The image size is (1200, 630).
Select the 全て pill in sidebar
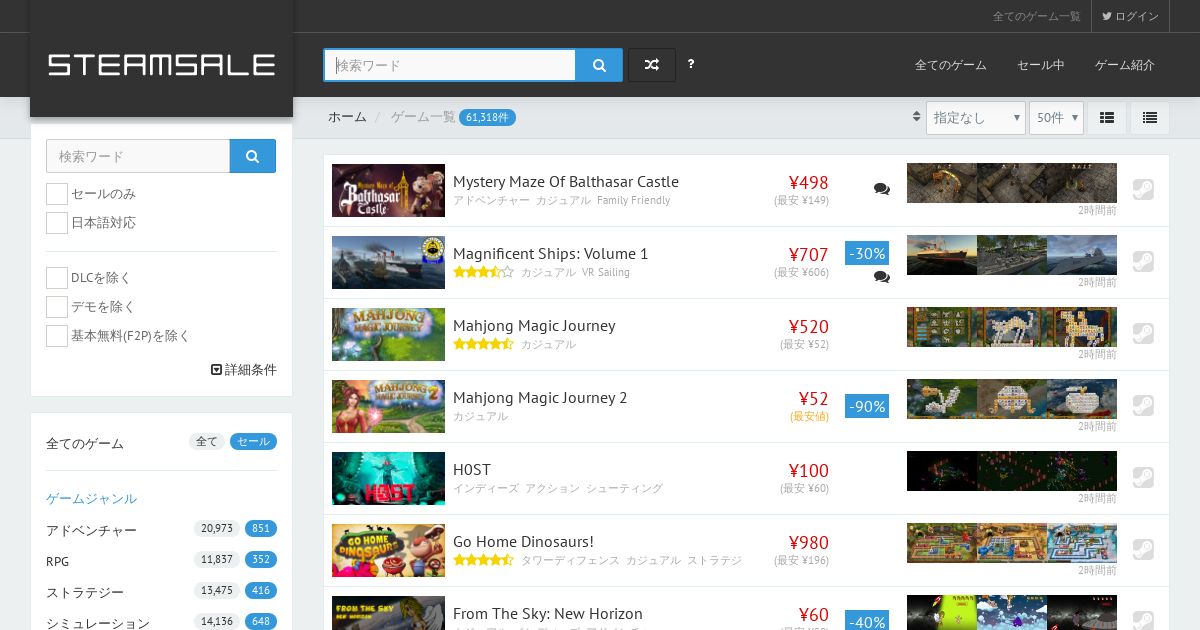click(207, 442)
